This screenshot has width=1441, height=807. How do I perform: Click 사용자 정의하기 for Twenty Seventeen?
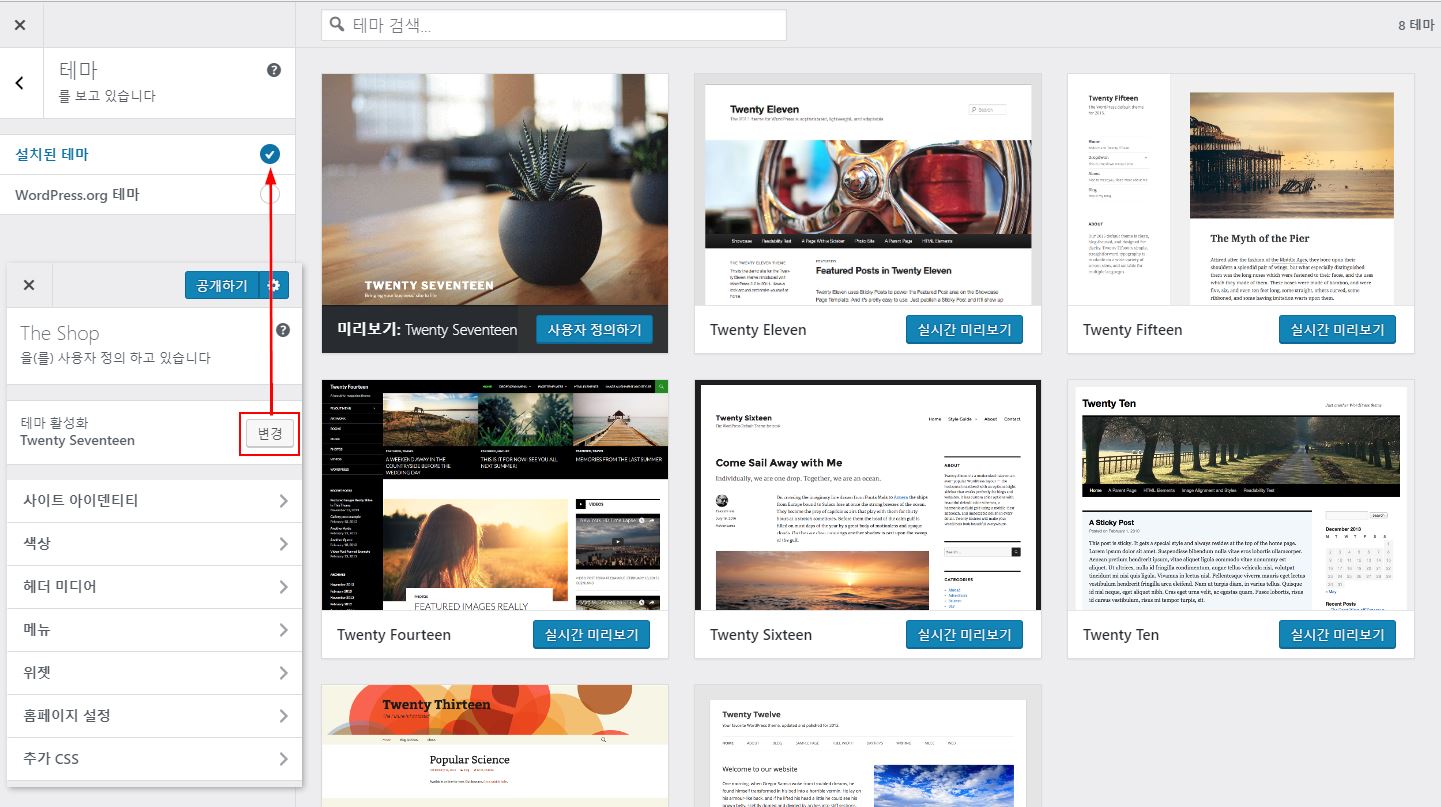tap(594, 329)
